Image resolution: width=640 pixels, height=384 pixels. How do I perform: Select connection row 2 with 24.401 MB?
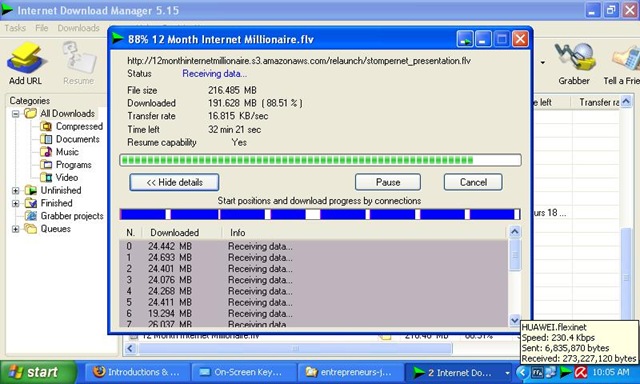pyautogui.click(x=313, y=269)
